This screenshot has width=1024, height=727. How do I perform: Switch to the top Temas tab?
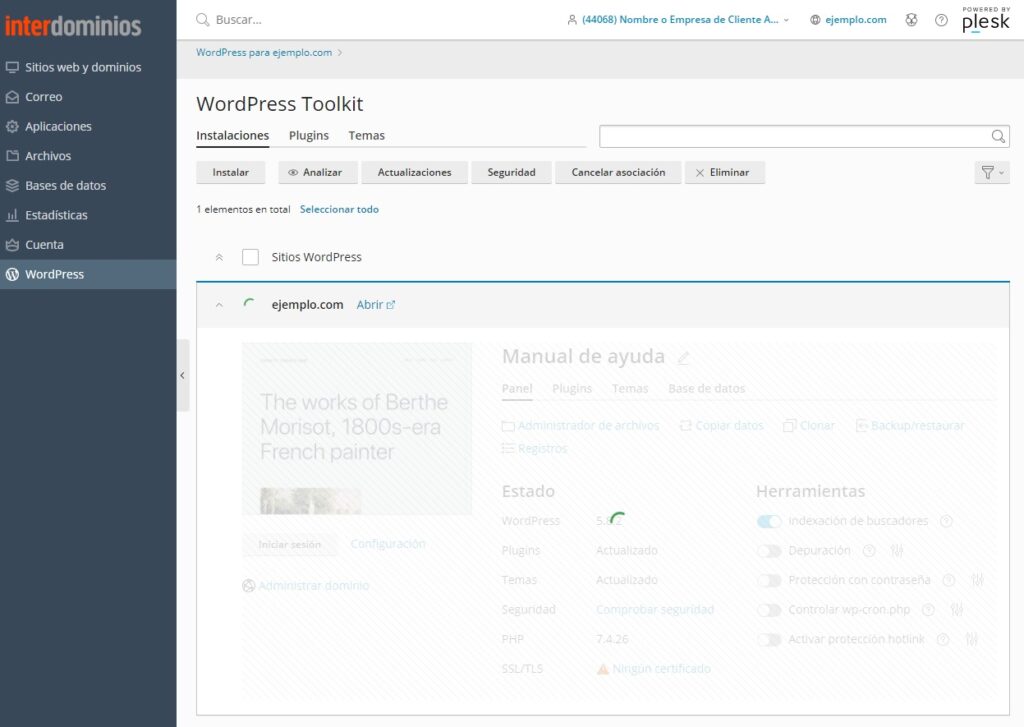[366, 135]
